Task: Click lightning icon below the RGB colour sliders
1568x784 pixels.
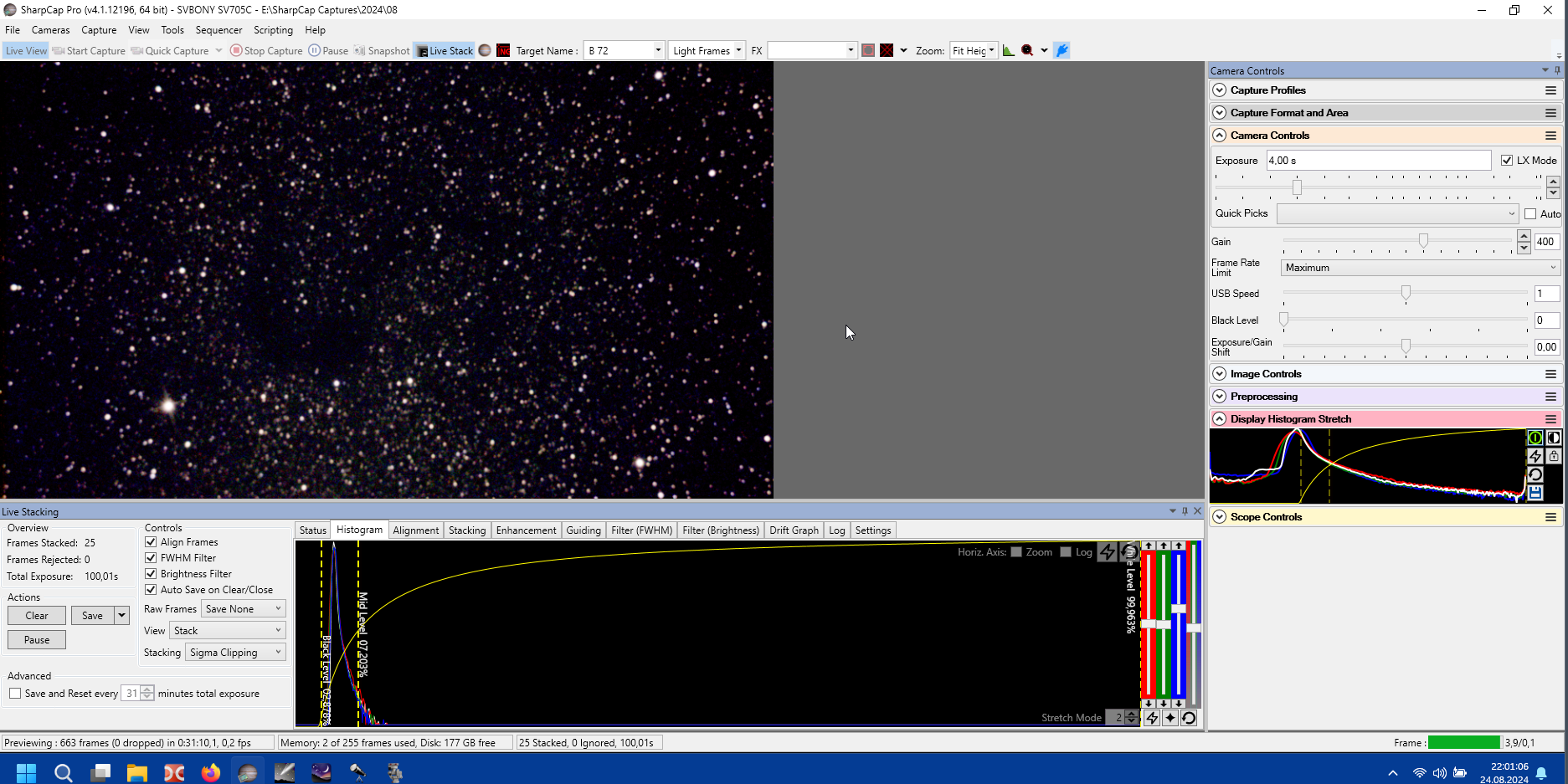Action: (x=1152, y=718)
